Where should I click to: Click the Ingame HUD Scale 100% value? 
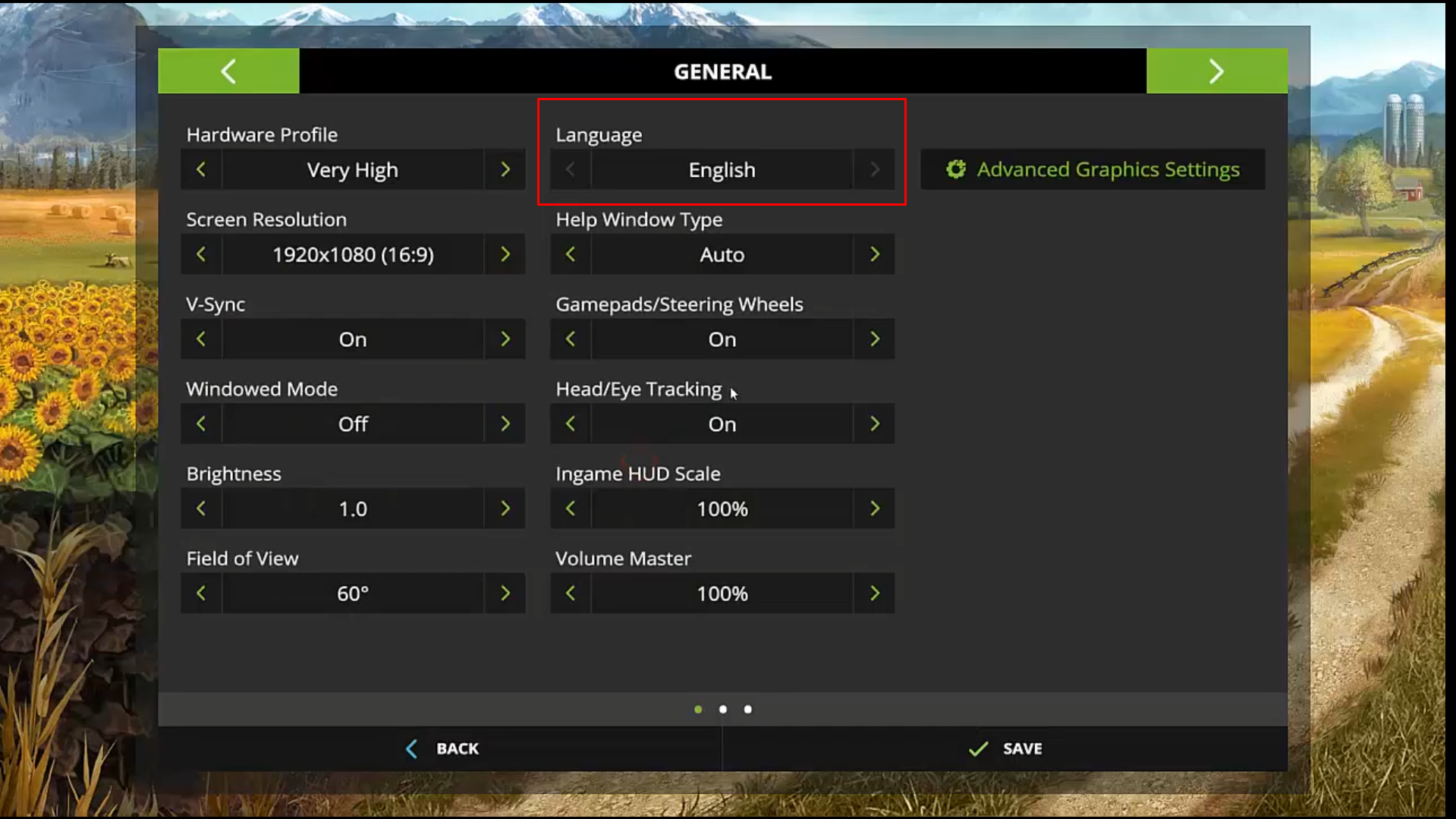(x=722, y=509)
